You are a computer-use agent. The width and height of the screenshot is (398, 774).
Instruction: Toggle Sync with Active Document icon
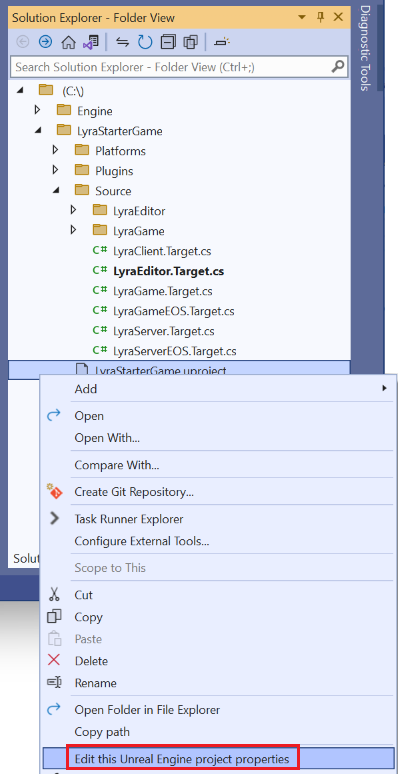122,42
